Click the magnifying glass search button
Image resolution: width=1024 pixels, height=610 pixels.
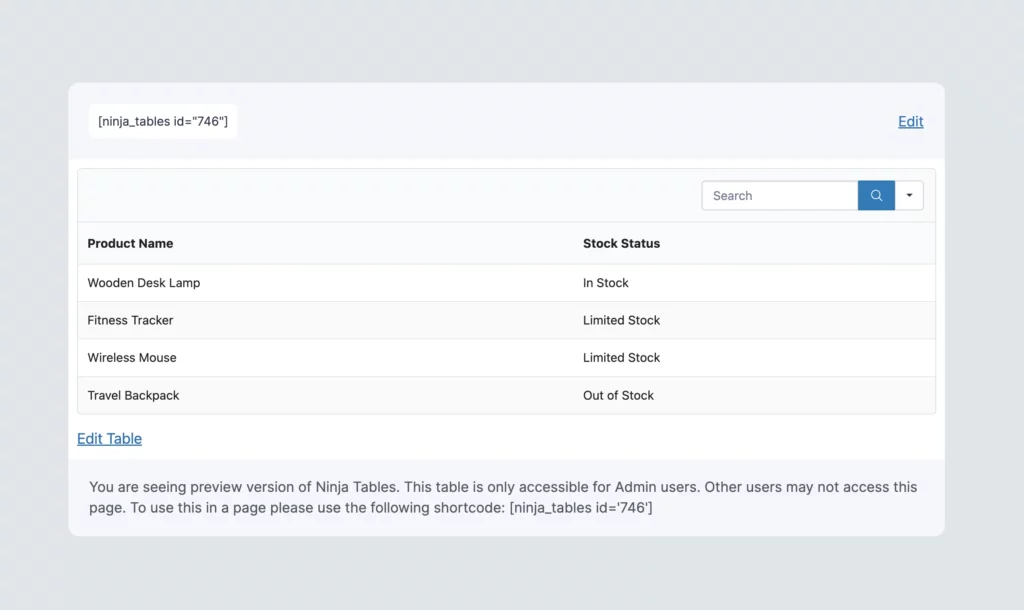pos(876,196)
